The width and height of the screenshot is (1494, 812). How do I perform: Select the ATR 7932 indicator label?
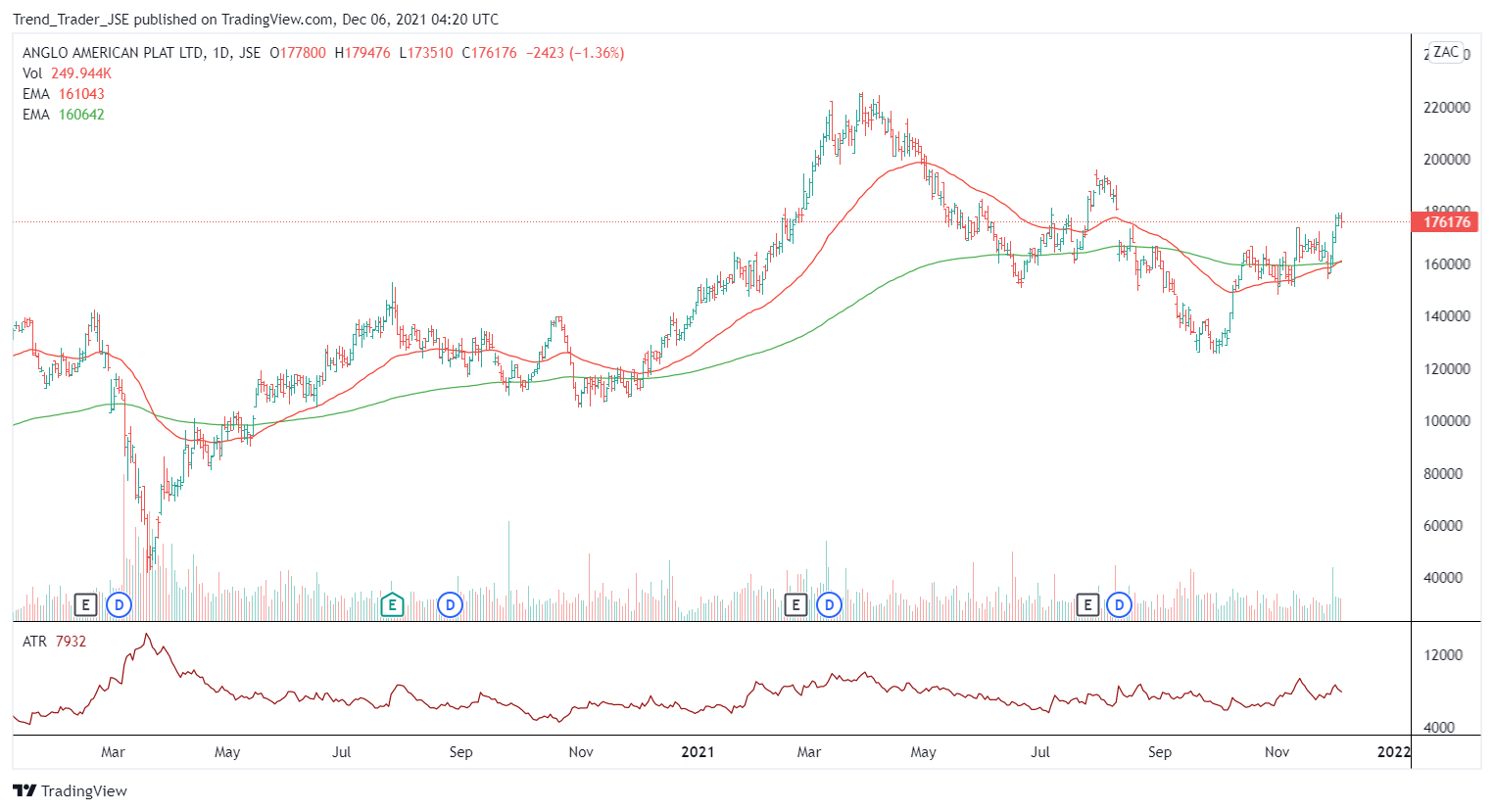[x=54, y=642]
